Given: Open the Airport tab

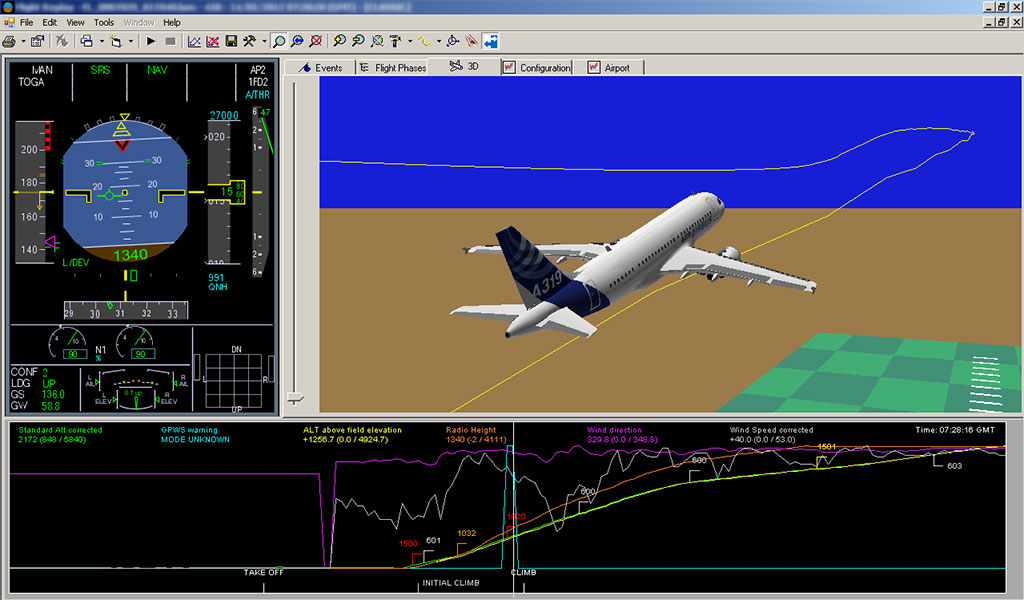Looking at the screenshot, I should click(x=609, y=68).
